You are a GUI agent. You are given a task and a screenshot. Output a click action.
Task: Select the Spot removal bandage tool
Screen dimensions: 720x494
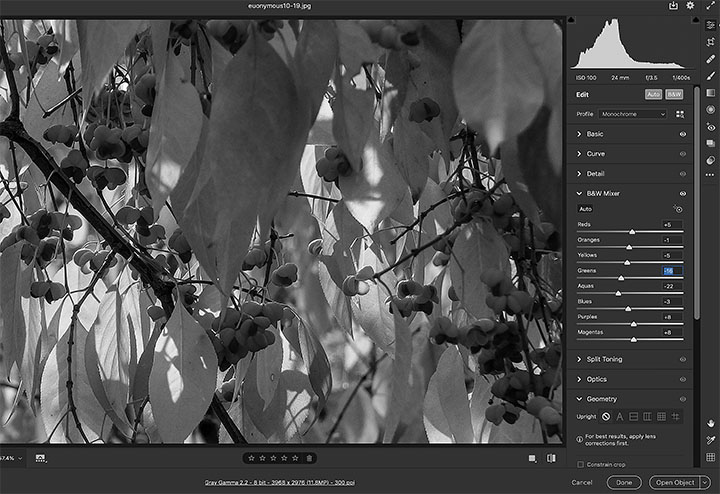710,59
